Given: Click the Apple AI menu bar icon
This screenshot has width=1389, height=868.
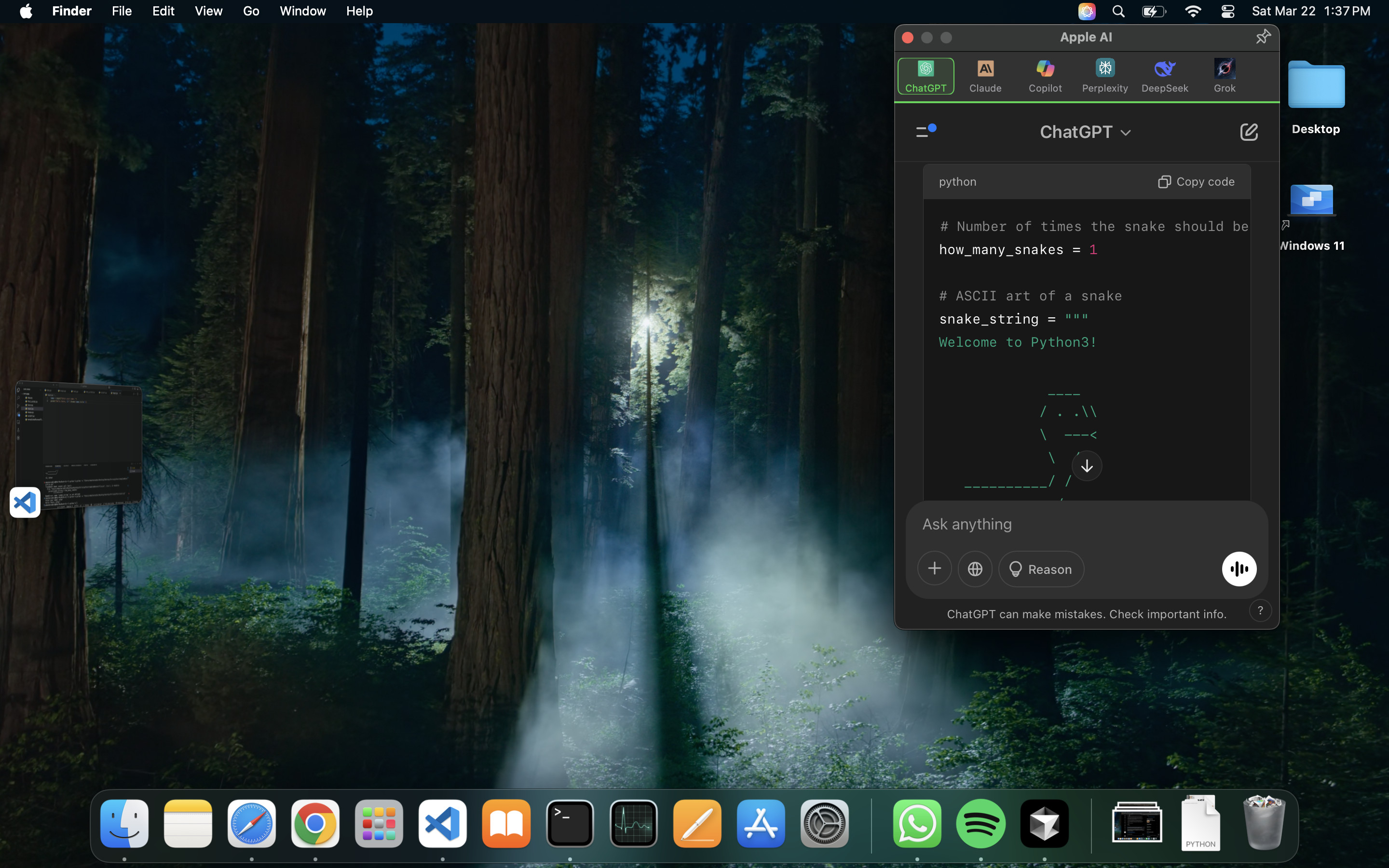Looking at the screenshot, I should (x=1086, y=11).
